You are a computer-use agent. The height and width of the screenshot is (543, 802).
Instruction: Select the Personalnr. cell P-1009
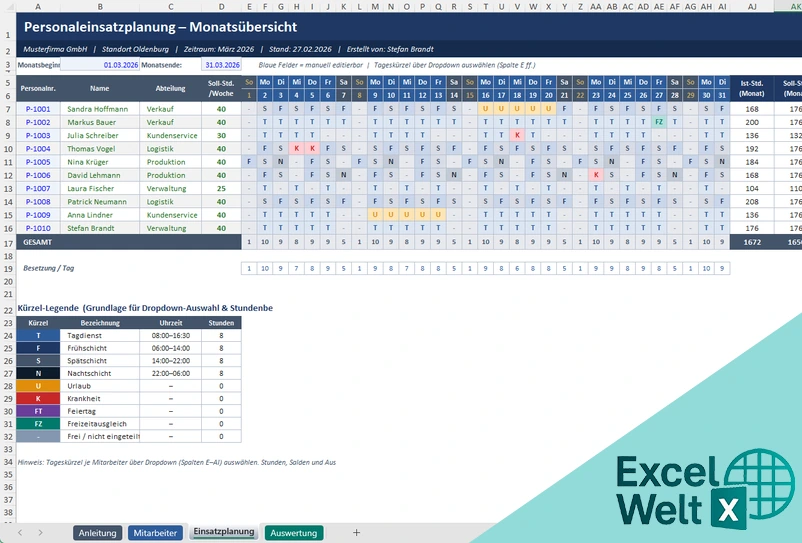tap(38, 215)
